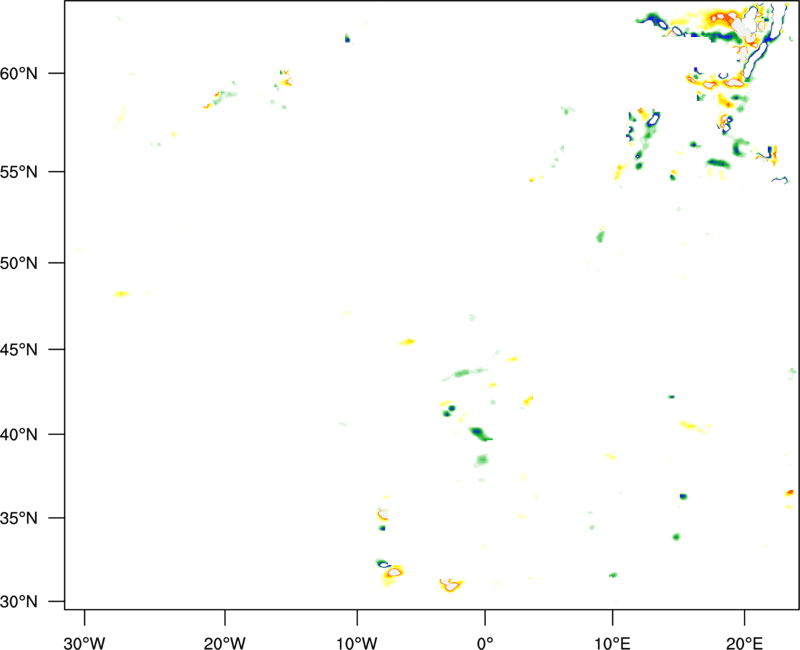Click the 55°N latitude label

[x=19, y=172]
